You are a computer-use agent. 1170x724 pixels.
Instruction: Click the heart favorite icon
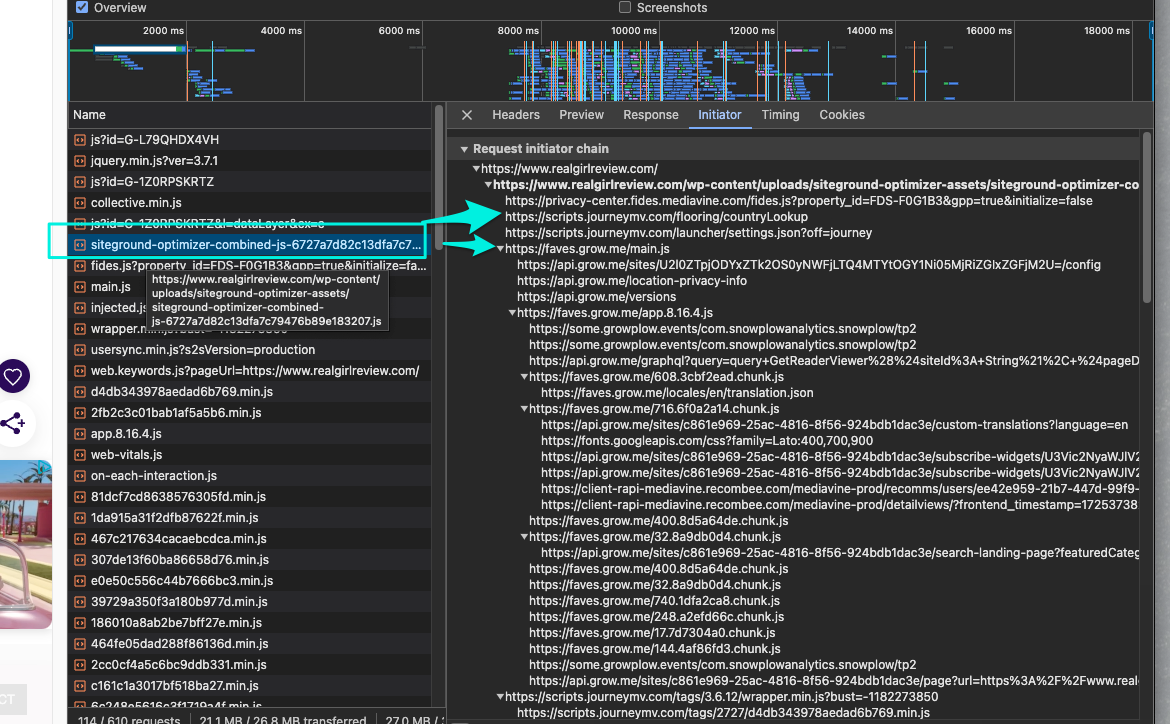click(13, 377)
